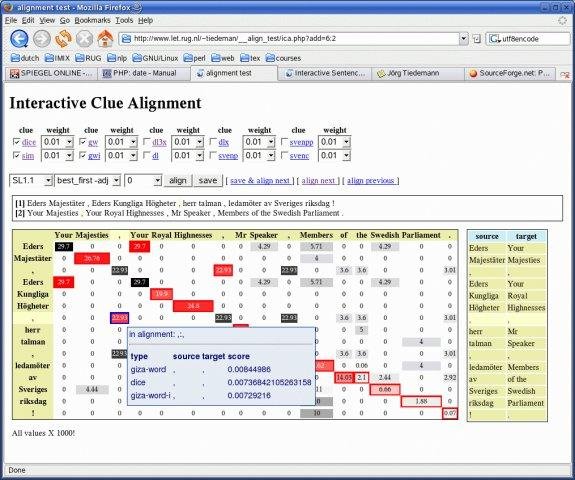575x480 pixels.
Task: Open the sim weight dropdown
Action: 57,155
